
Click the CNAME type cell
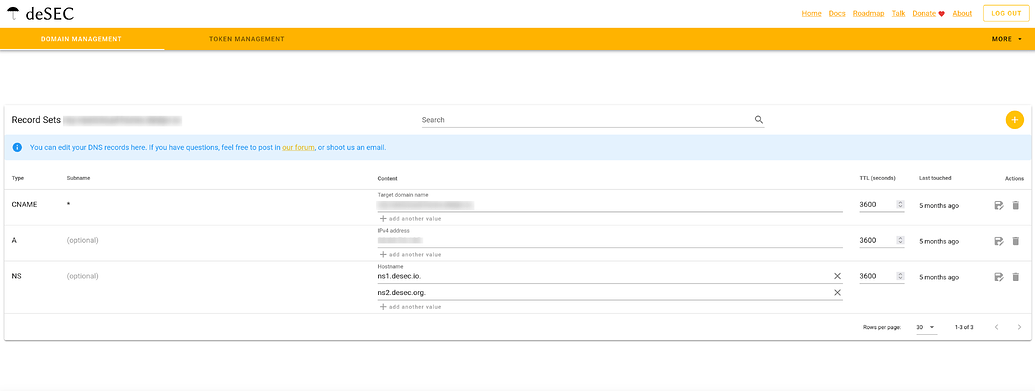pyautogui.click(x=24, y=205)
